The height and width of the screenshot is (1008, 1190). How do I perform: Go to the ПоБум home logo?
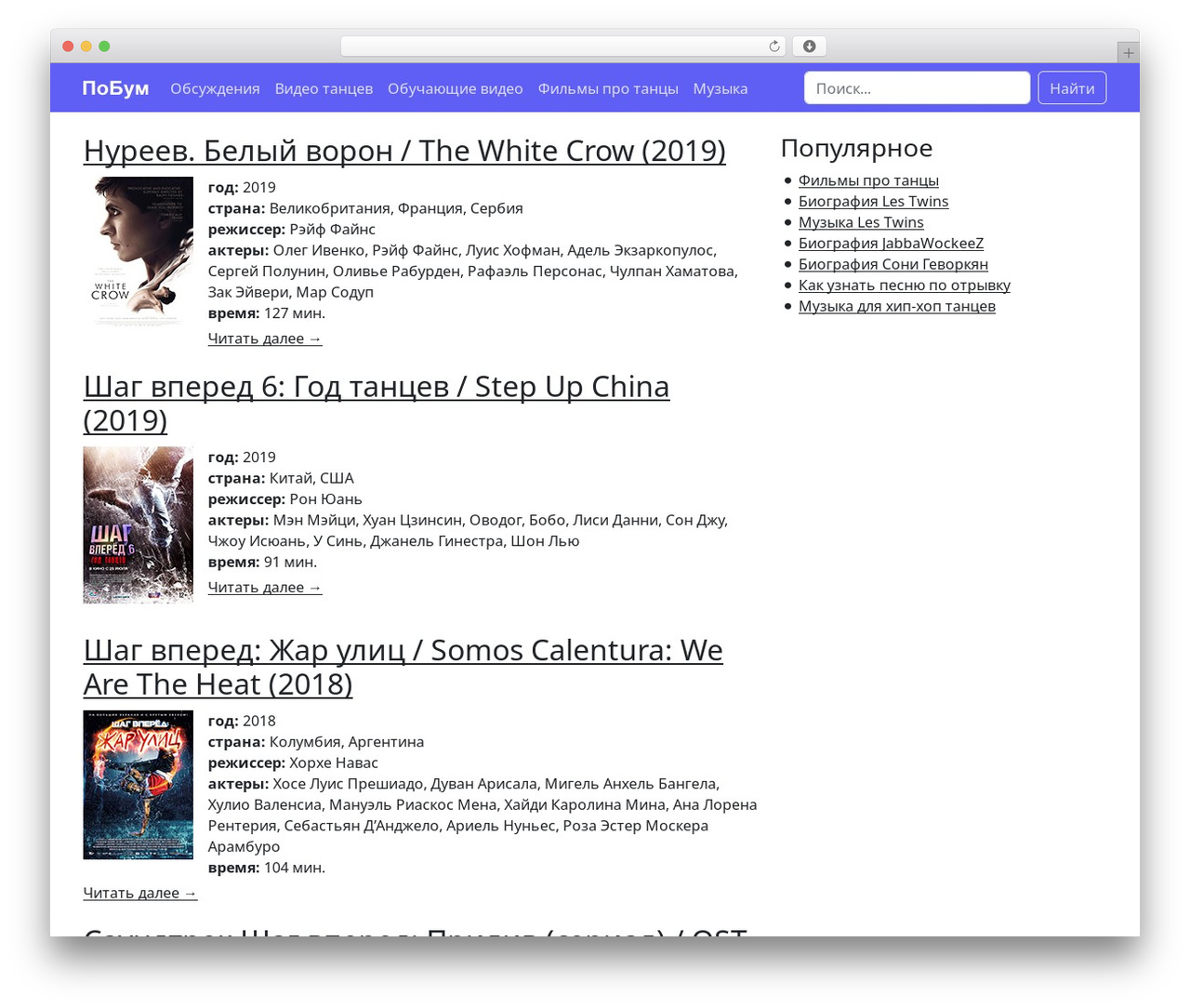tap(115, 88)
